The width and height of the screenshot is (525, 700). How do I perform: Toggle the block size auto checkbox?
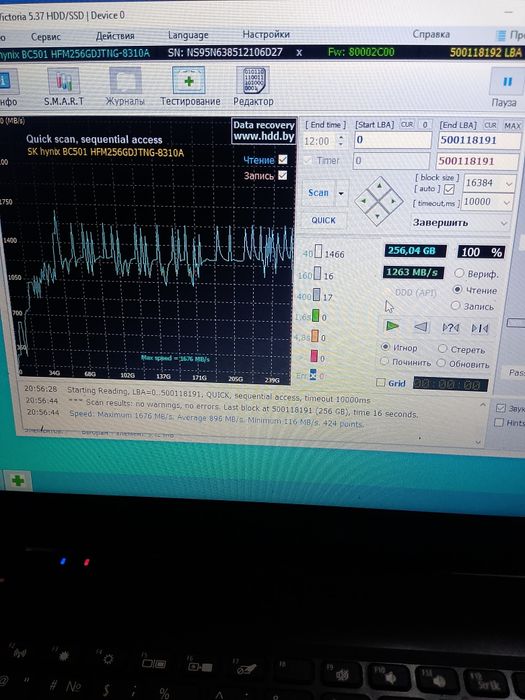449,189
